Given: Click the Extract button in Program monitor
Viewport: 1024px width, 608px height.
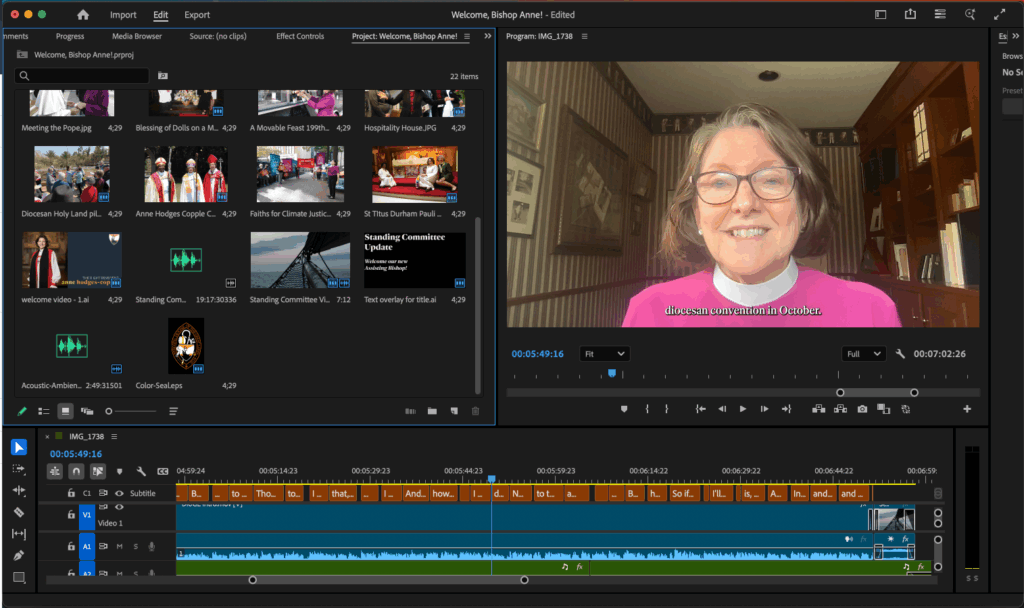Looking at the screenshot, I should click(840, 409).
